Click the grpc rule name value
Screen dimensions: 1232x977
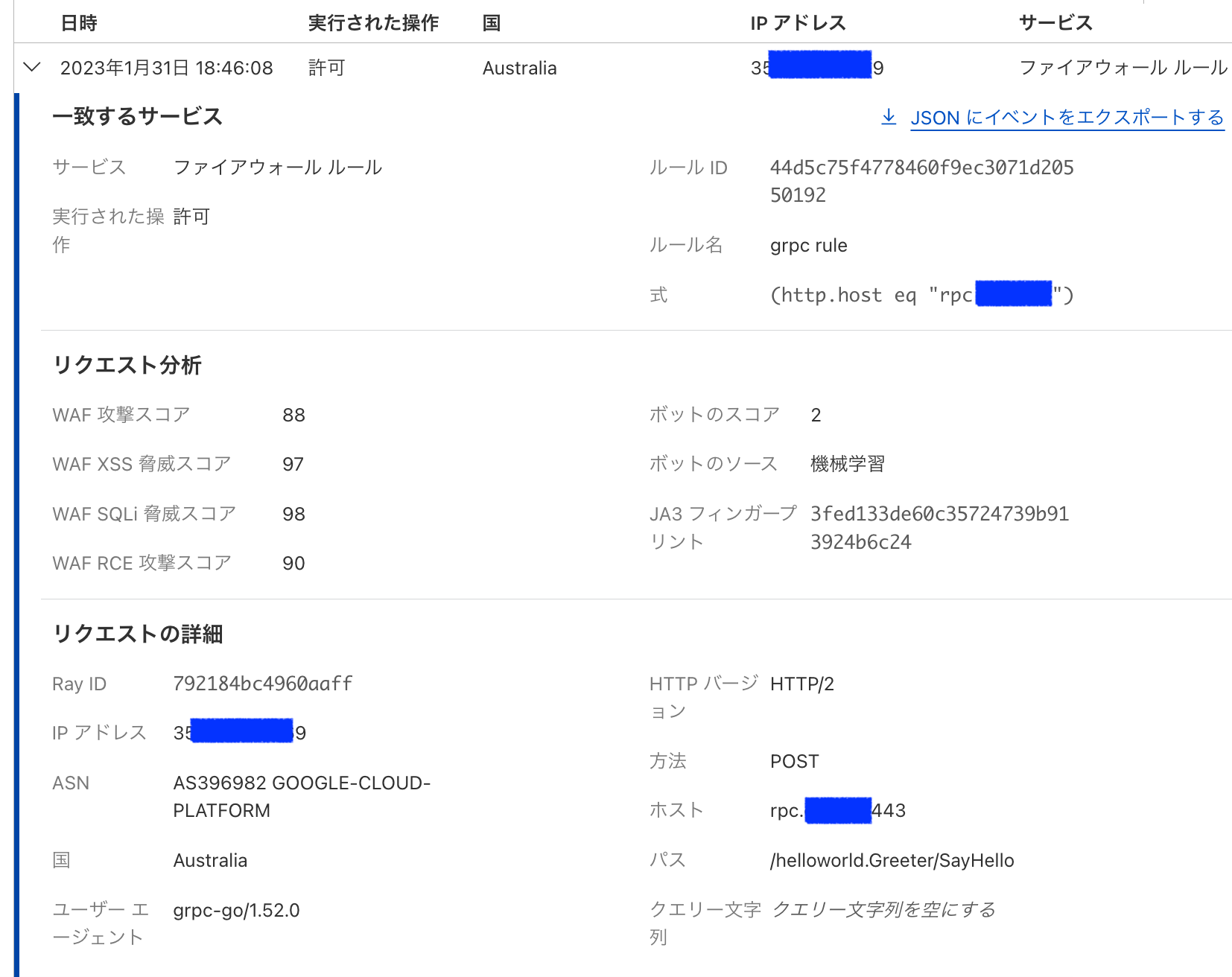pyautogui.click(x=809, y=245)
